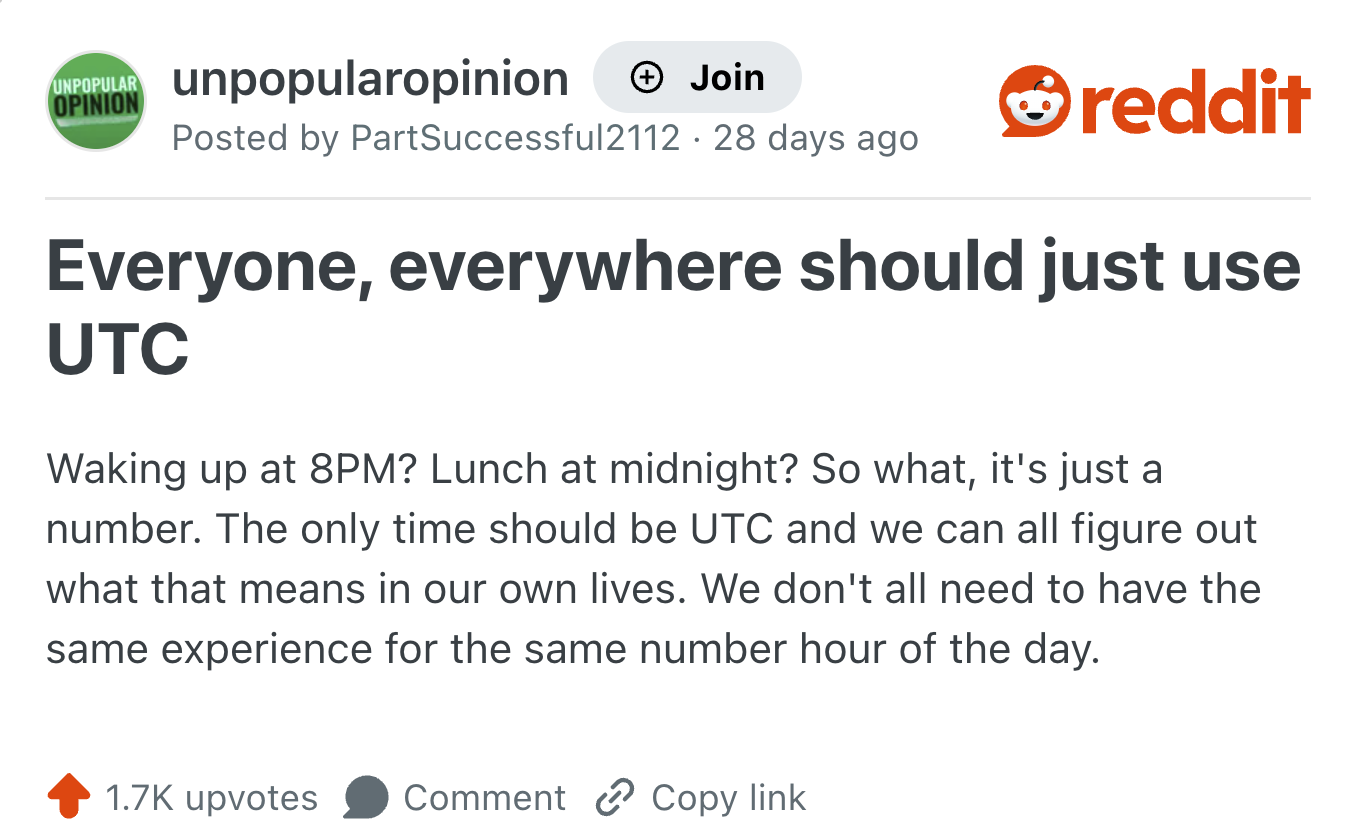The image size is (1352, 836).
Task: Click the 1.7K upvotes label
Action: (211, 798)
